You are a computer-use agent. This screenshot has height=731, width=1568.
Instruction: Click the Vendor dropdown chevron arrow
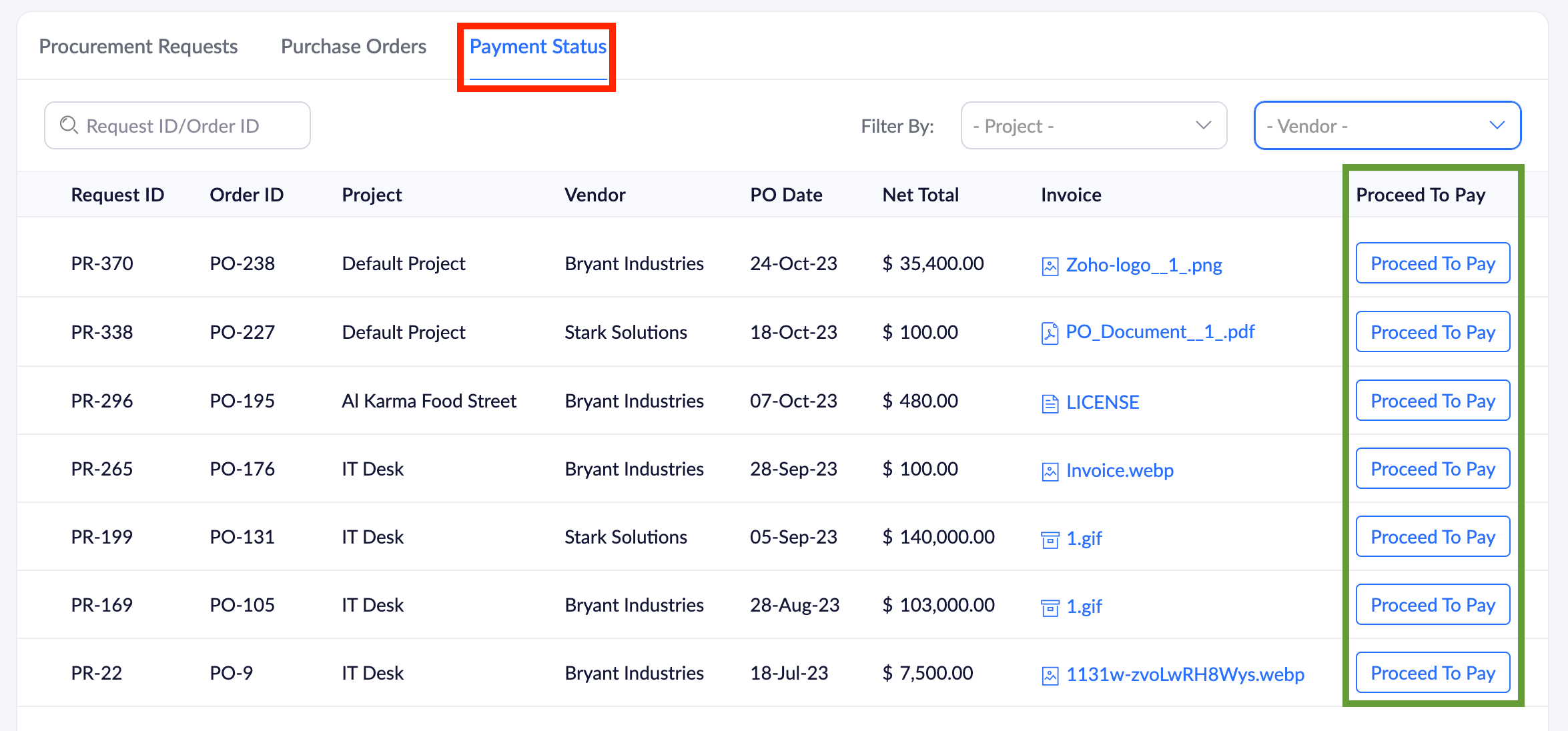coord(1497,125)
